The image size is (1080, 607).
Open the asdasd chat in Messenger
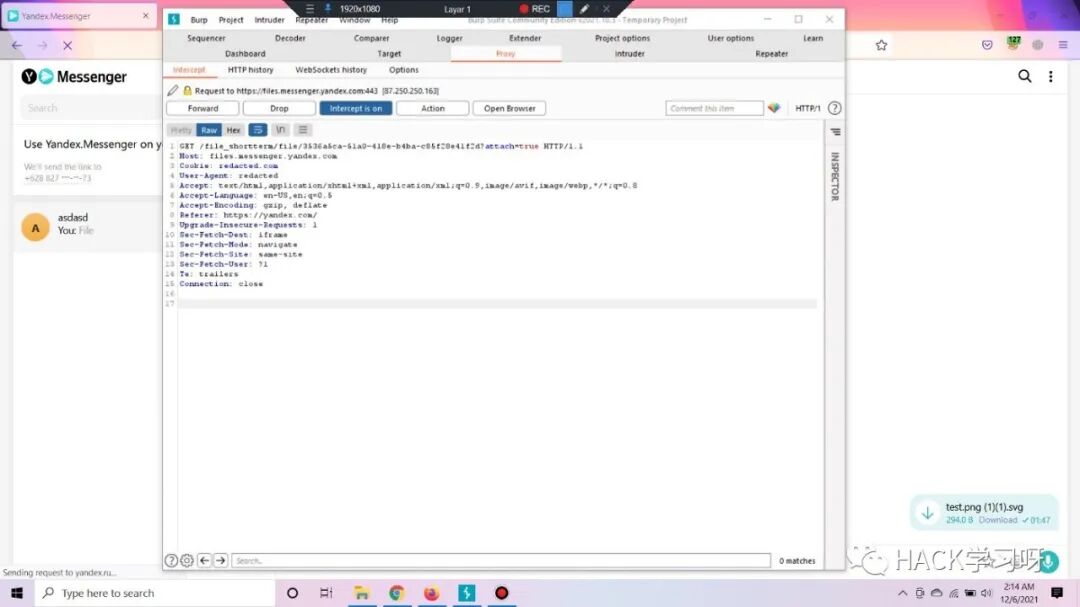[87, 225]
